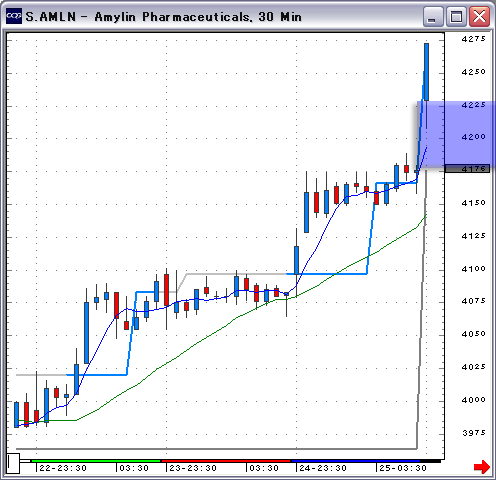Select the 25-03:30 time axis label
Screen dimensions: 496x480
[403, 468]
